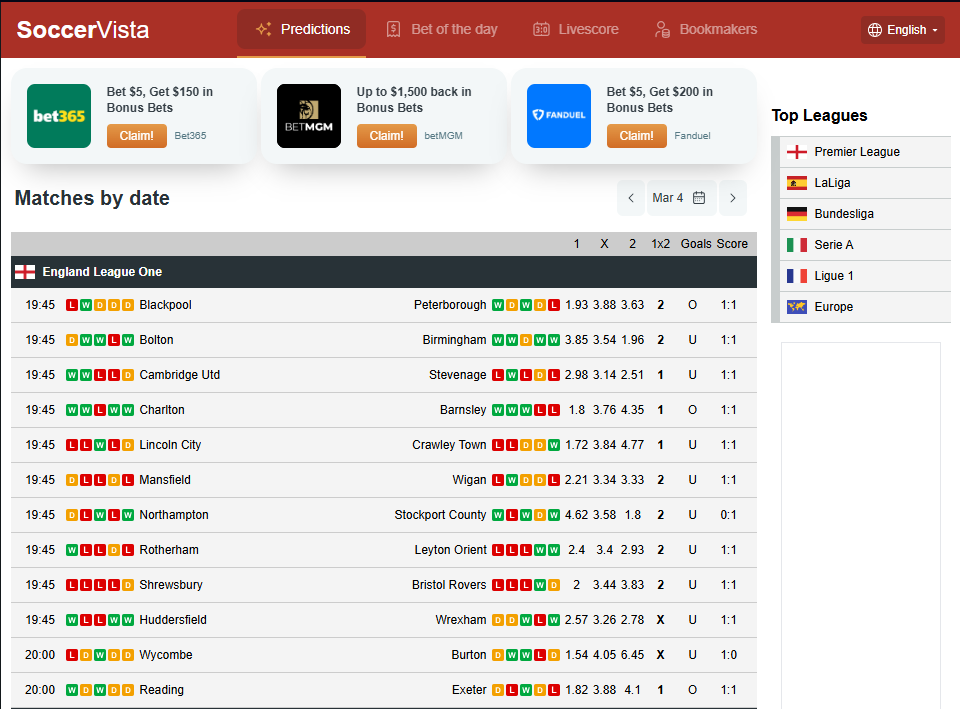Click the BetMGM lion logo
The image size is (960, 709).
pyautogui.click(x=309, y=116)
